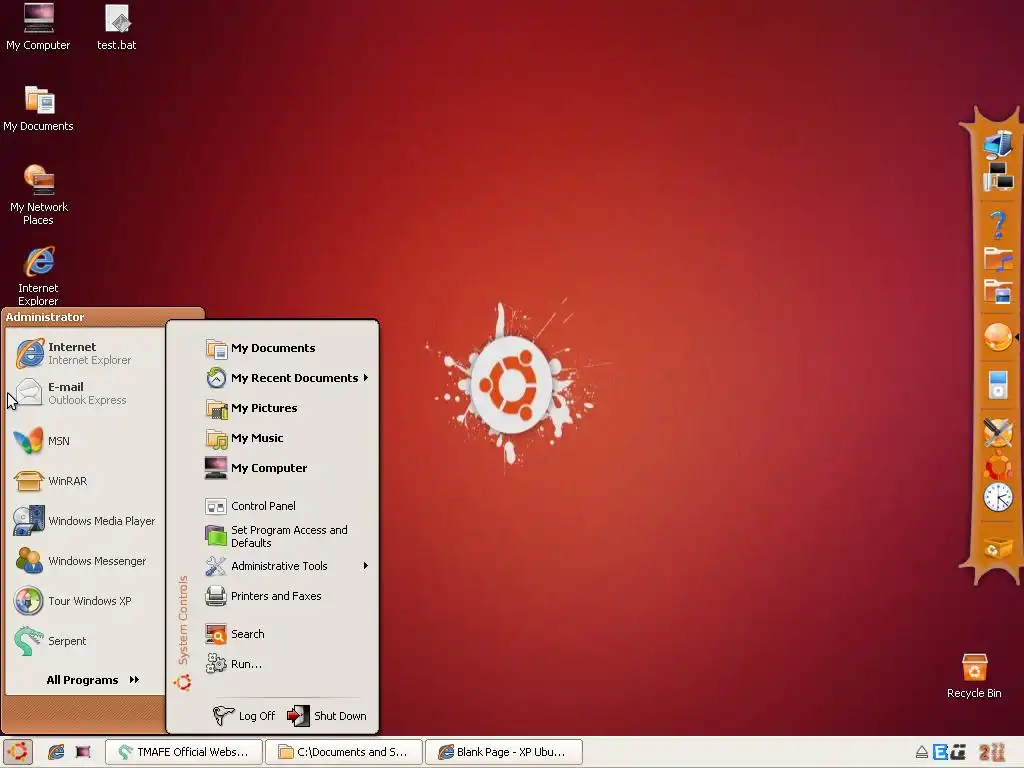Click the Log Off button
The height and width of the screenshot is (768, 1024).
245,716
